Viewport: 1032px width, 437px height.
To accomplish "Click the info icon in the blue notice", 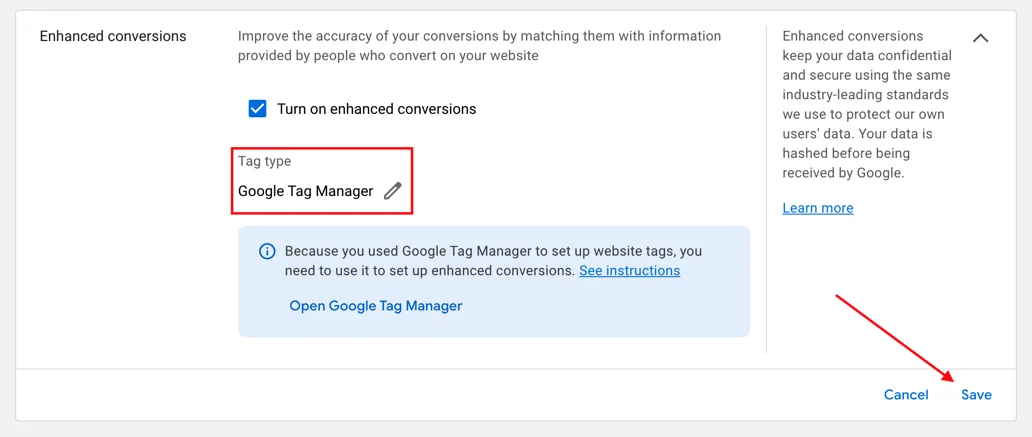I will click(267, 251).
